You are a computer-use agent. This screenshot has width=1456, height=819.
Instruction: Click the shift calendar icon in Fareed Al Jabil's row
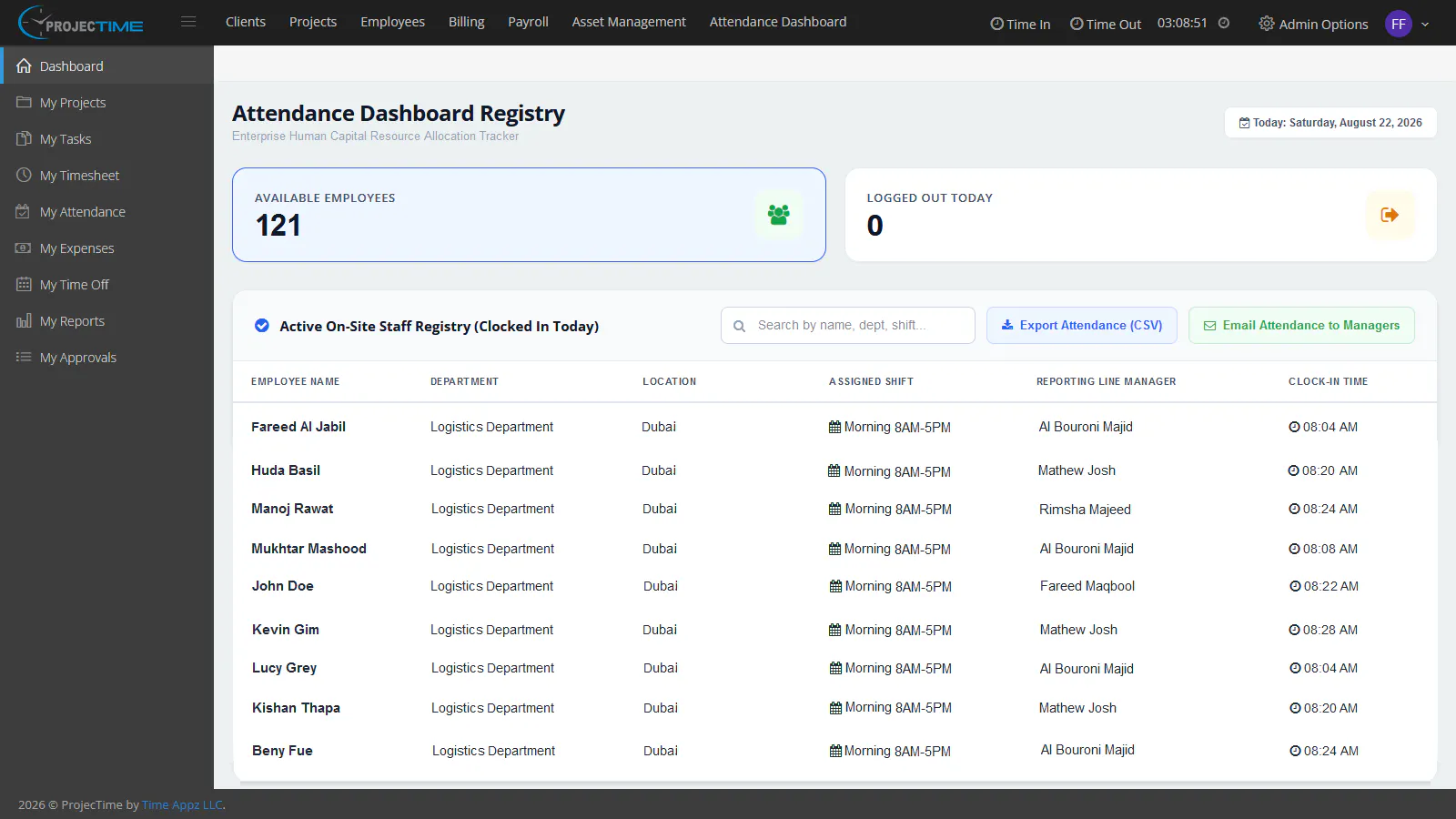tap(834, 427)
